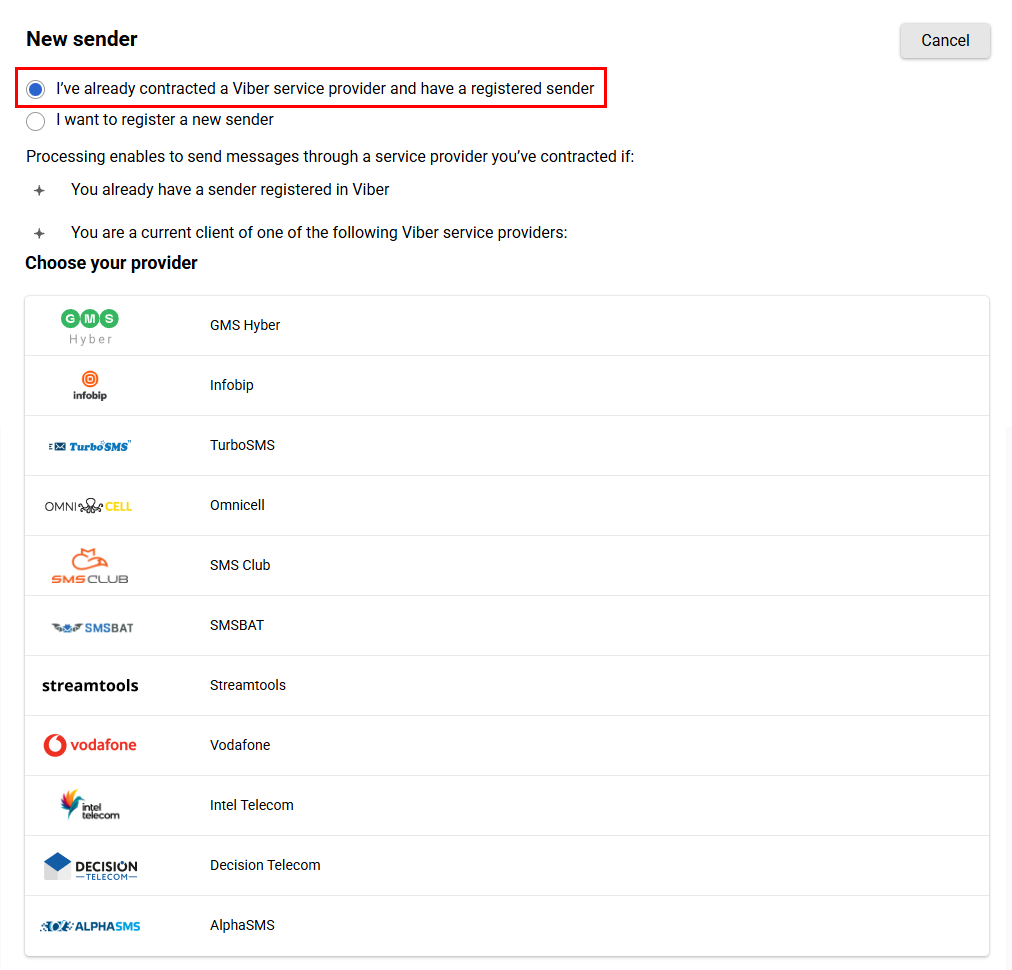Click the Vodafone logo
This screenshot has width=1012, height=970.
pyautogui.click(x=90, y=745)
